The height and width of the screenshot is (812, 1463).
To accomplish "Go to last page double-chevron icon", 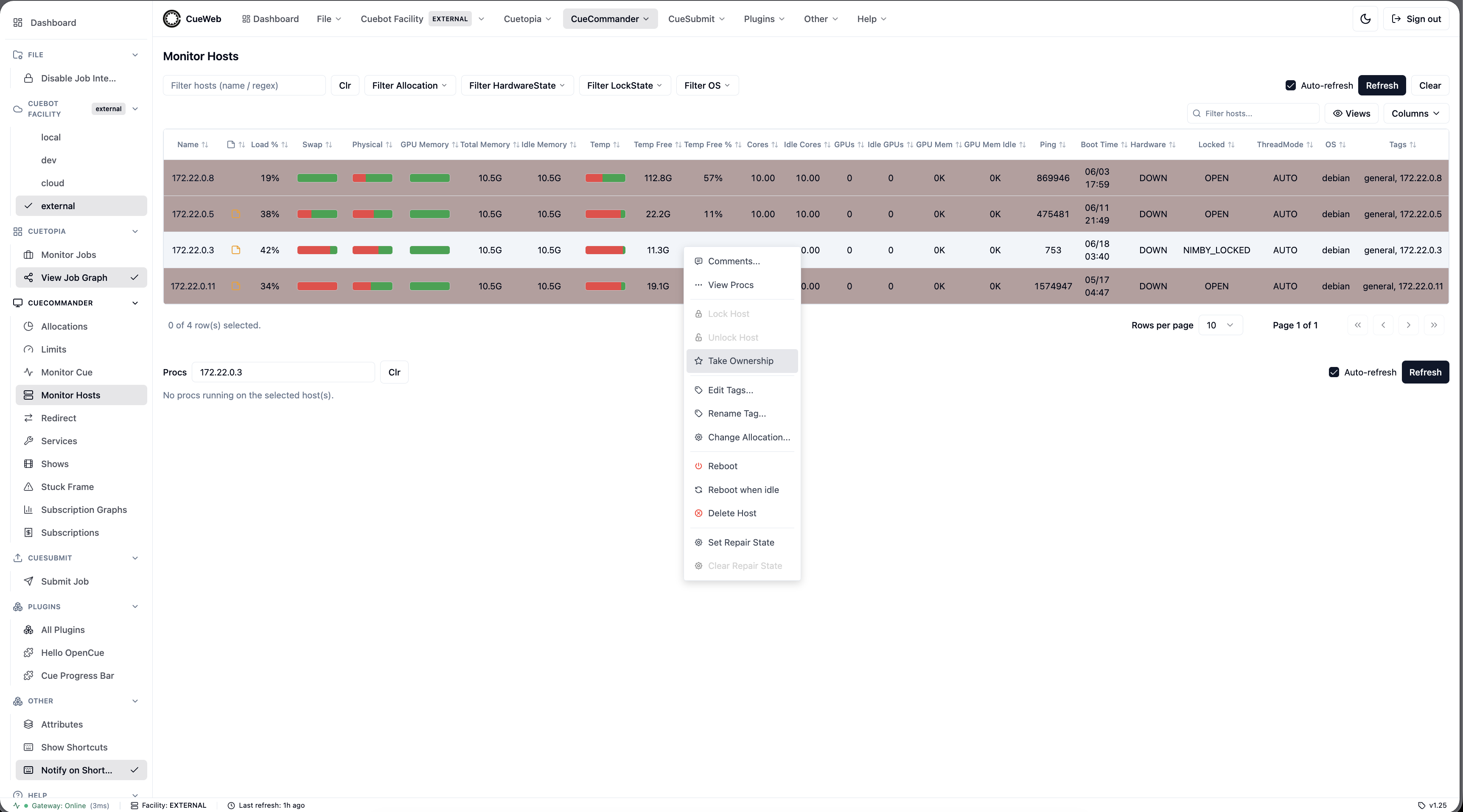I will pos(1434,325).
